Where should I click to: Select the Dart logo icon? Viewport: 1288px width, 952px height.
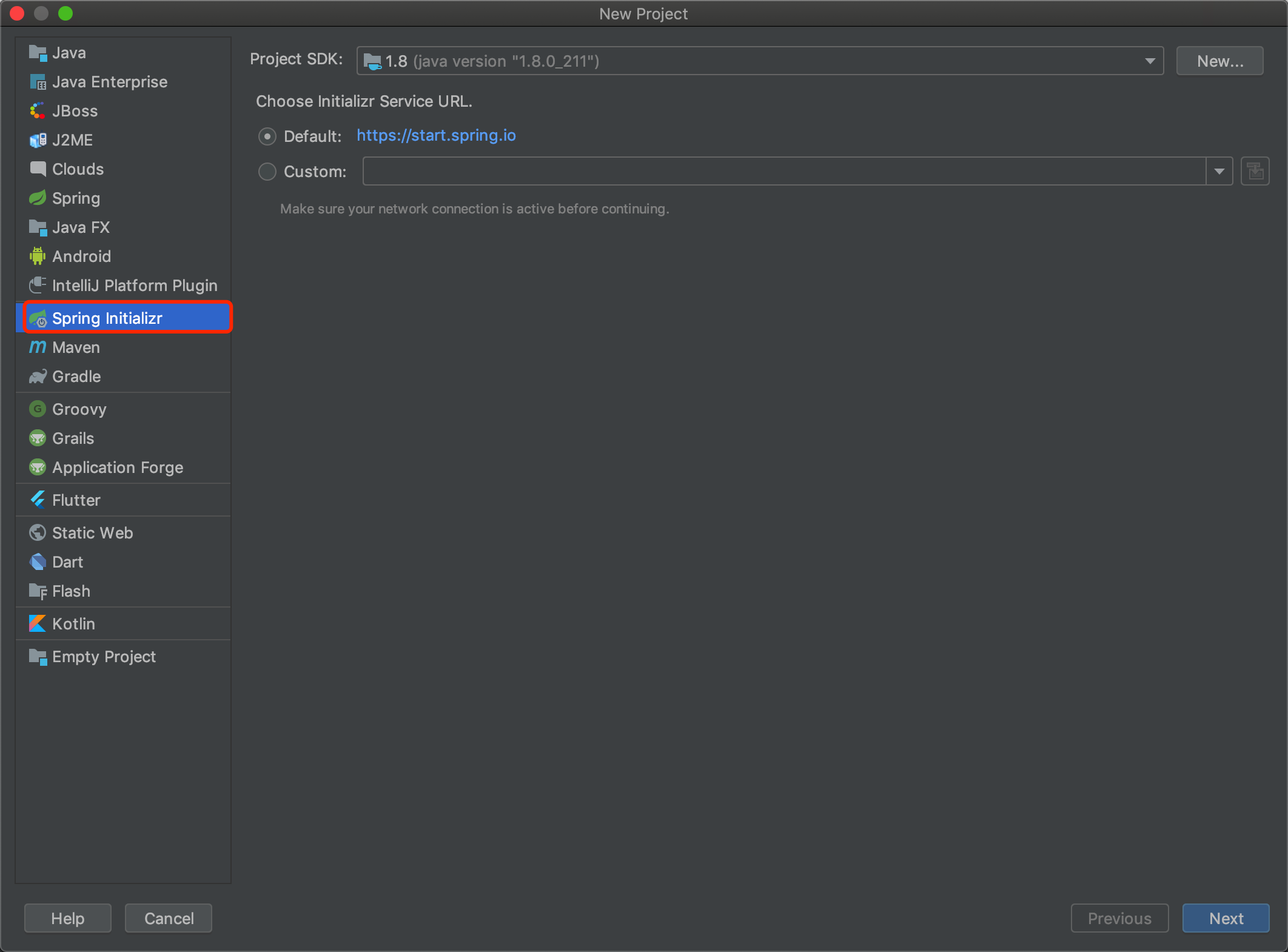point(38,562)
